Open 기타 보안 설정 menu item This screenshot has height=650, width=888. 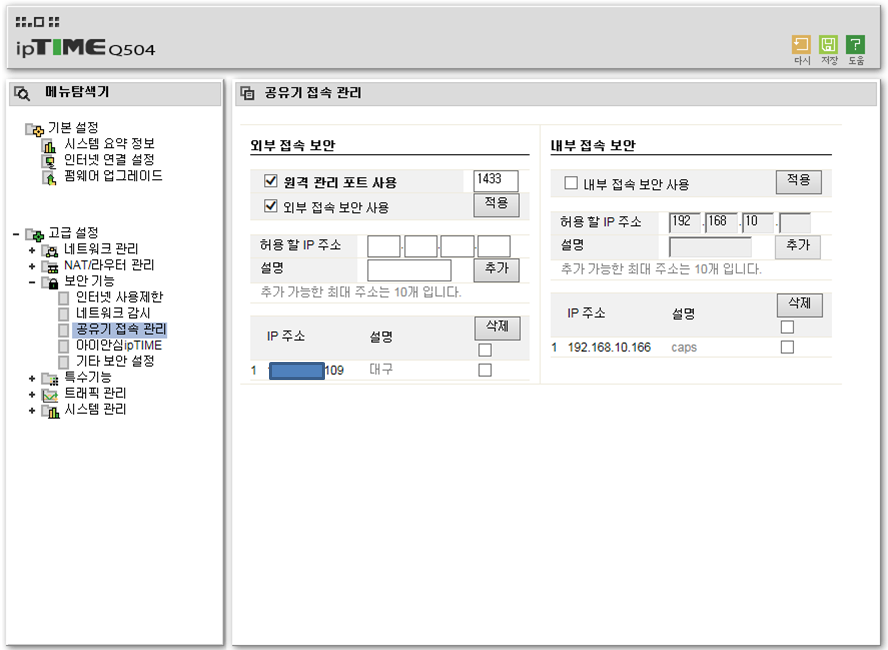(115, 361)
